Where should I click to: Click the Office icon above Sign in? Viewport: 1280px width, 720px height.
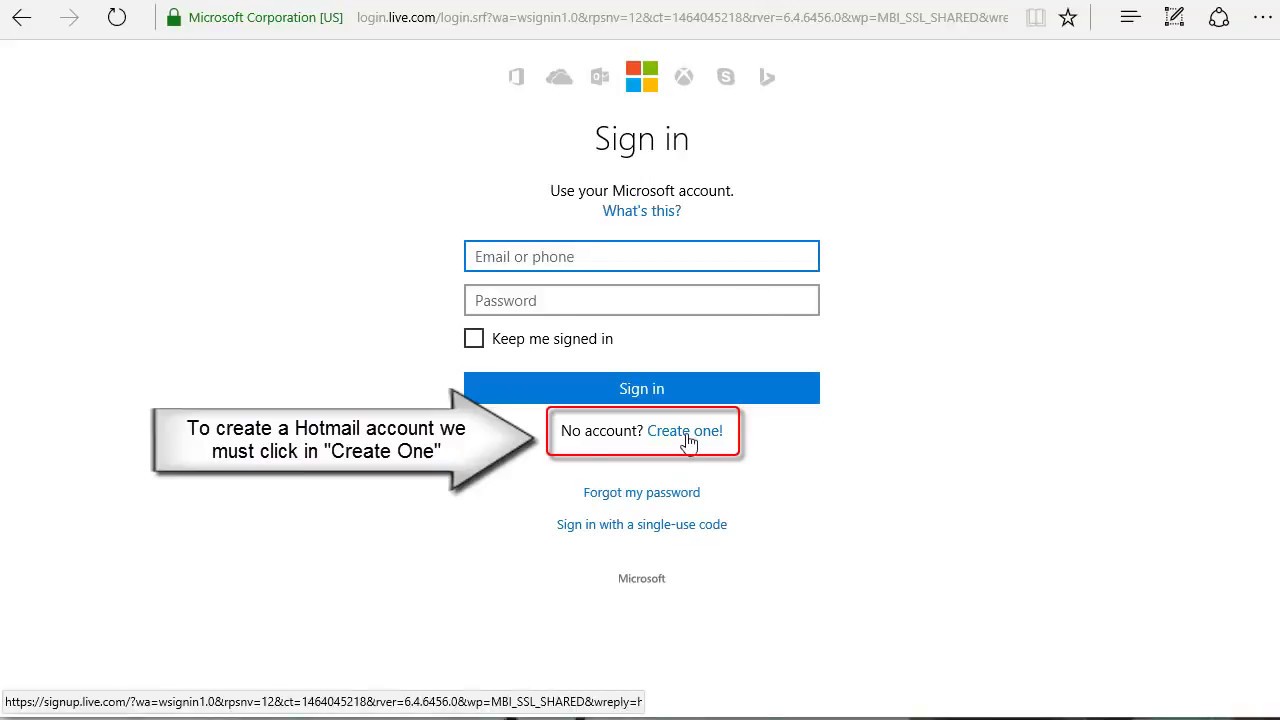(x=516, y=77)
